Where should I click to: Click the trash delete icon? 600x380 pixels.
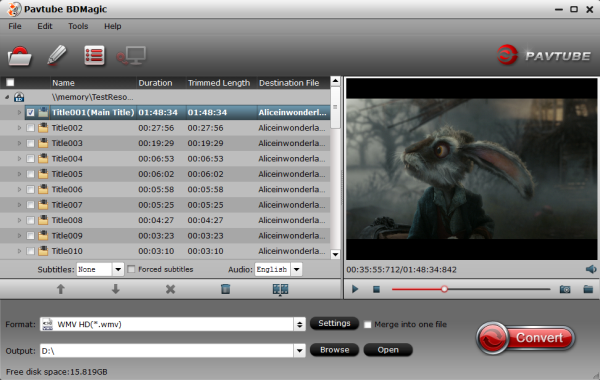tap(225, 289)
